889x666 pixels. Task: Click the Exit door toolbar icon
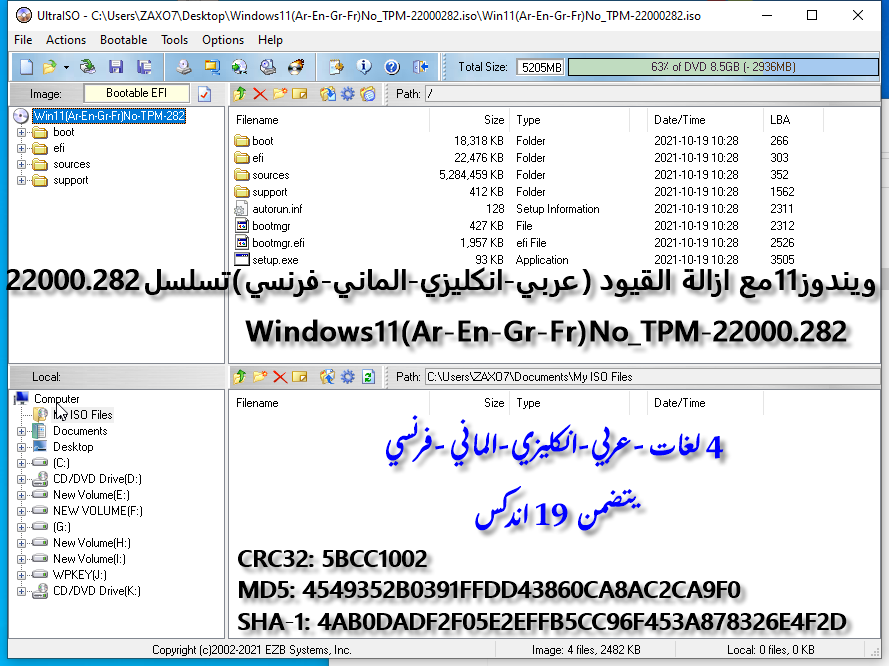point(420,67)
